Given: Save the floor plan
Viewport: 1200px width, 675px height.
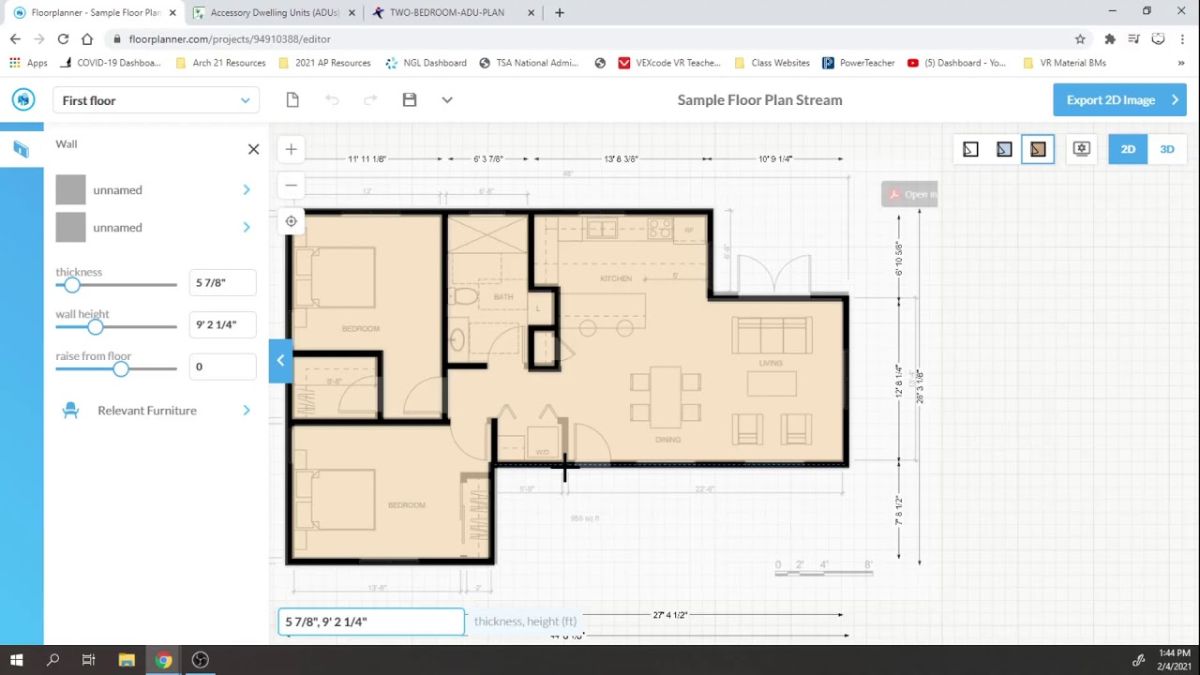Looking at the screenshot, I should pos(408,99).
